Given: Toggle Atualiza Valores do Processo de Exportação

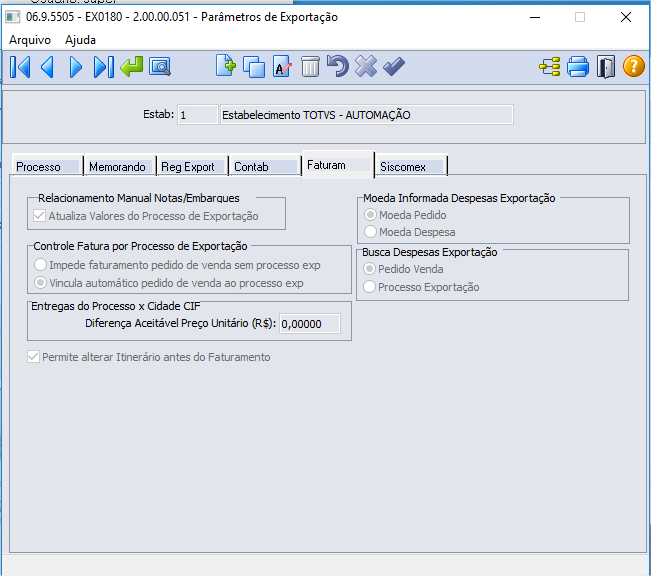Looking at the screenshot, I should click(145, 216).
